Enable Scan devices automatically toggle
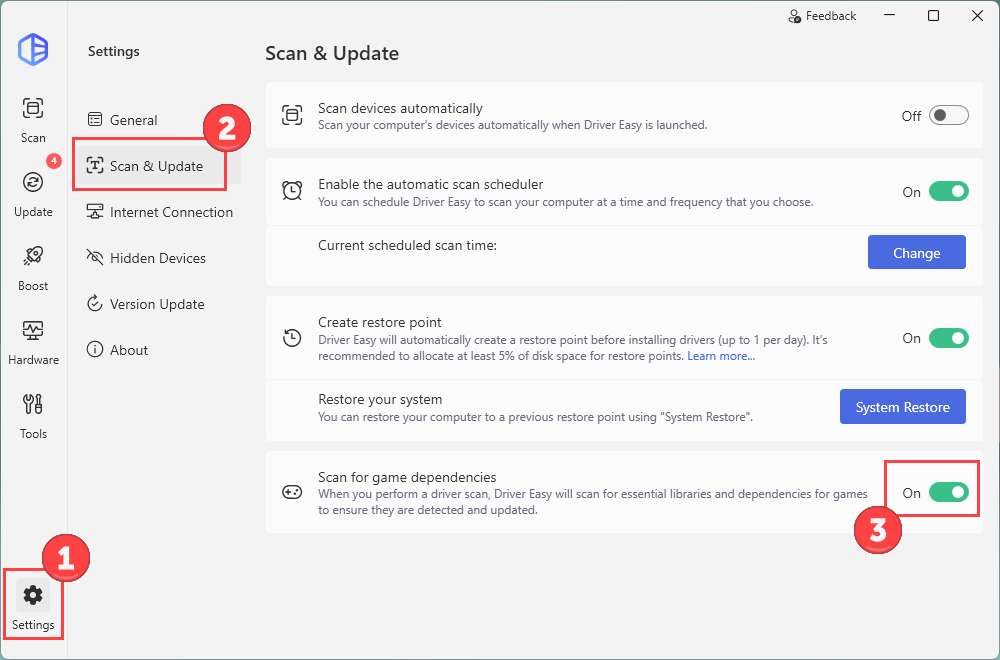The width and height of the screenshot is (1000, 660). (948, 116)
